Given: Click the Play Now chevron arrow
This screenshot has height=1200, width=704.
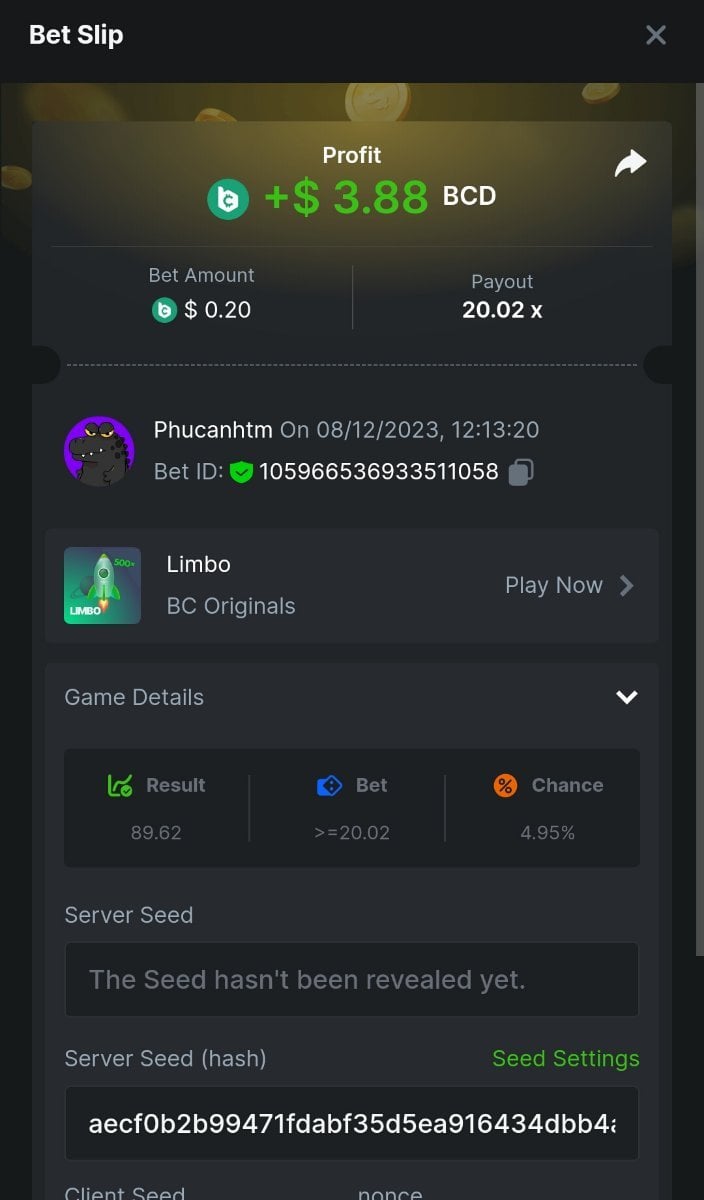Looking at the screenshot, I should [x=627, y=585].
